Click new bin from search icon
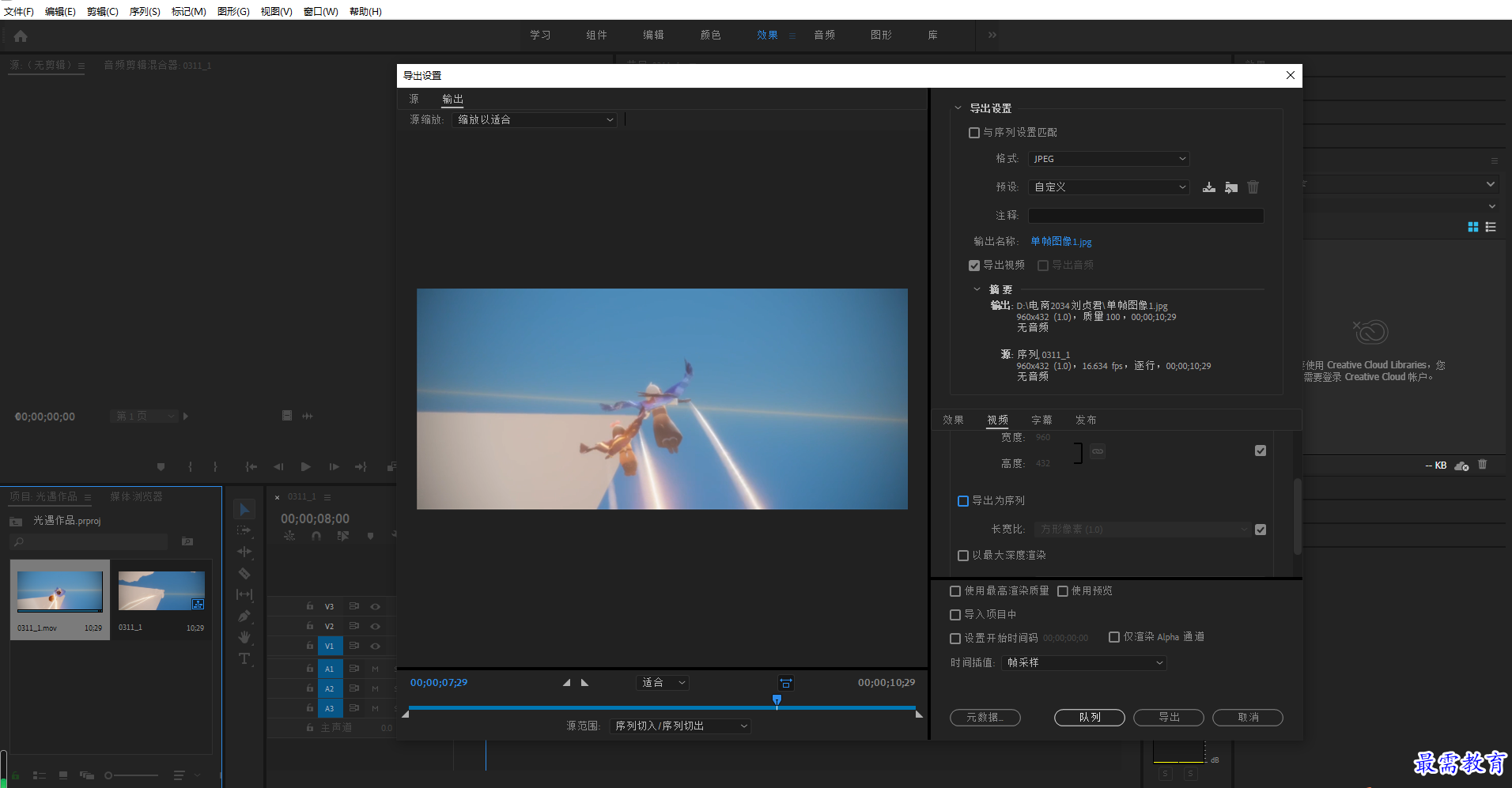The height and width of the screenshot is (788, 1512). click(187, 541)
